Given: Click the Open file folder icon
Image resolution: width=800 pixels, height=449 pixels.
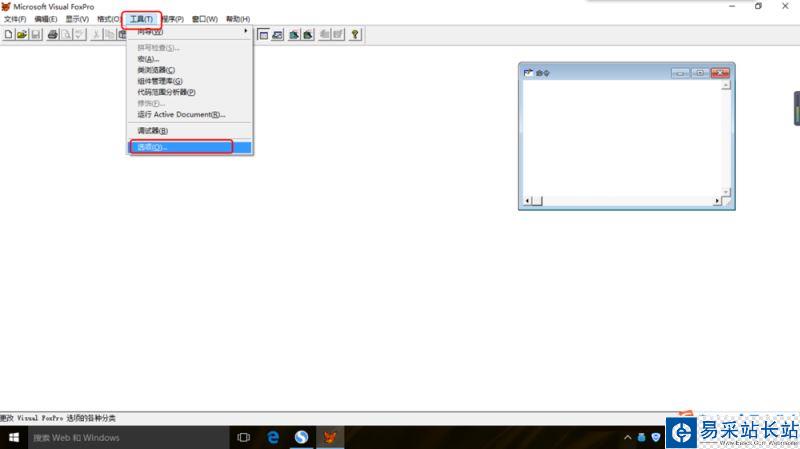Looking at the screenshot, I should [x=22, y=35].
